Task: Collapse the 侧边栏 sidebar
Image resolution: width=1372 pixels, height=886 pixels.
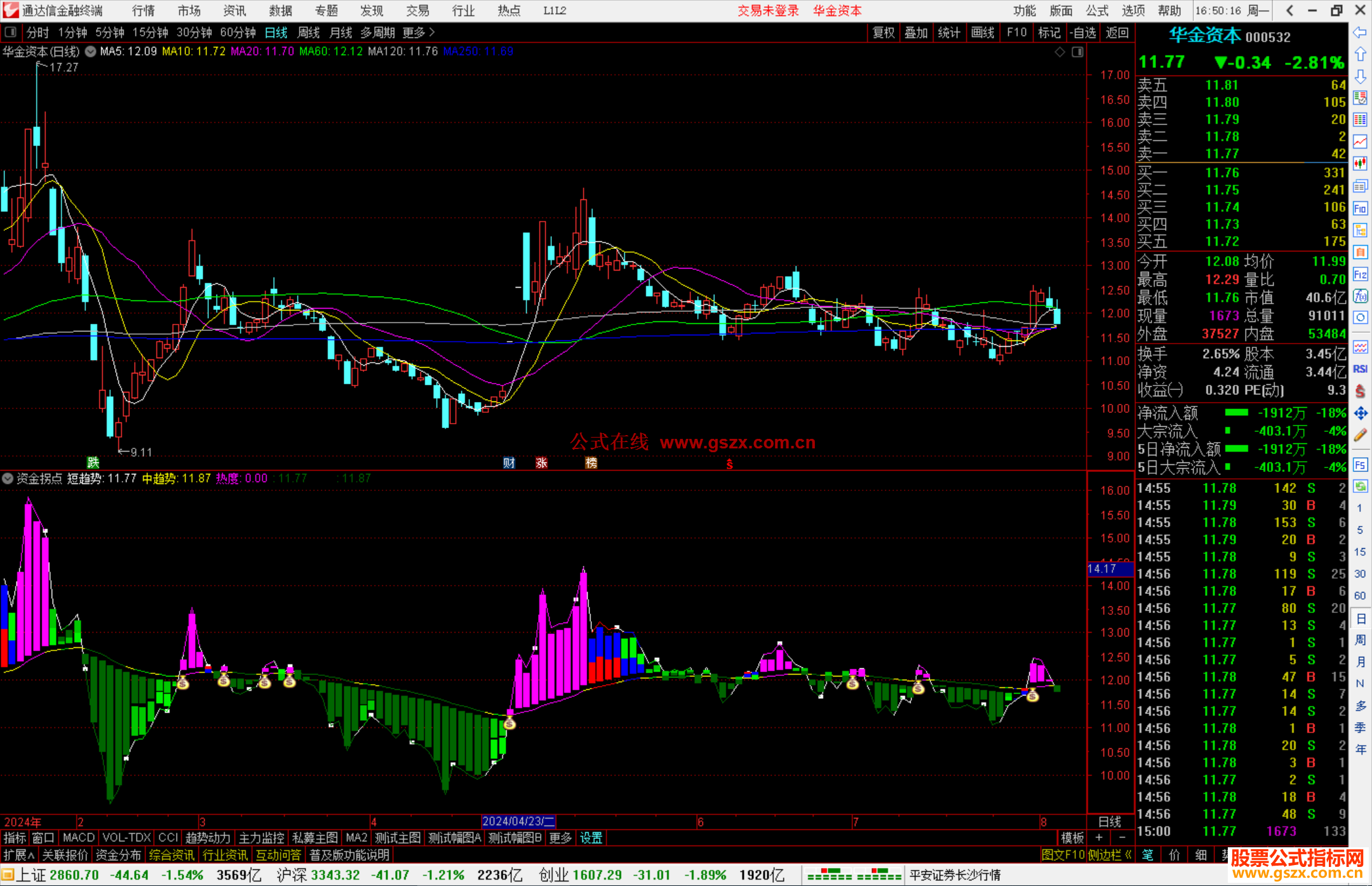Action: (x=1109, y=855)
